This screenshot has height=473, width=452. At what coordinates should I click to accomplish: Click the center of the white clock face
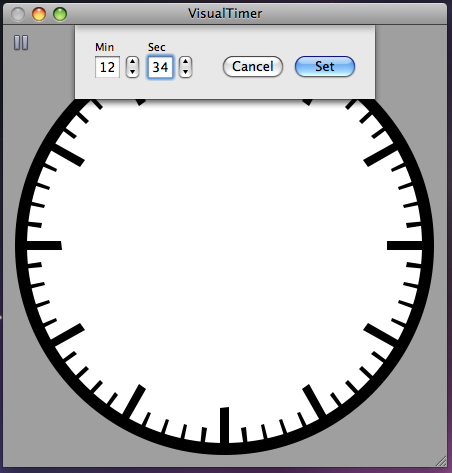click(x=224, y=245)
